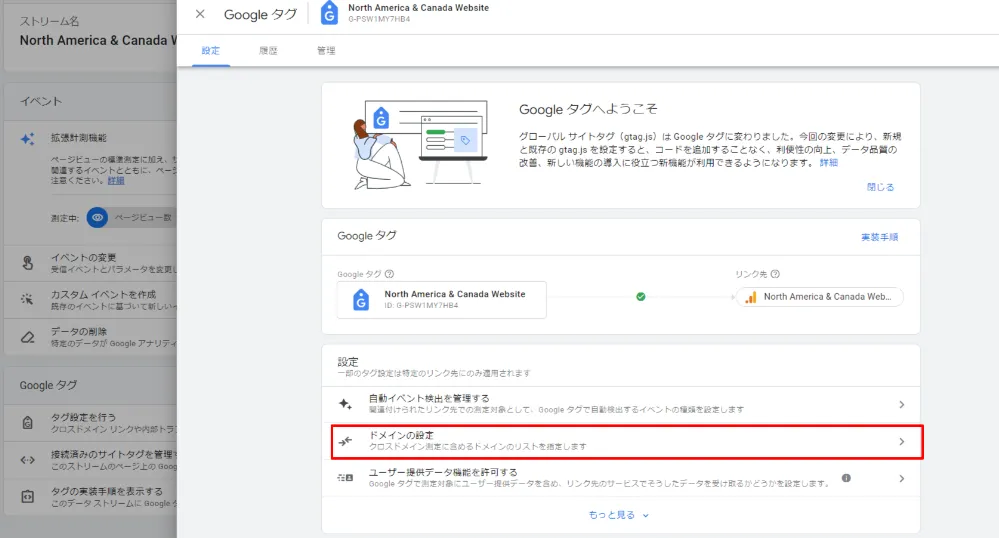Expand more settings with もっと見る
Viewport: 999px width, 538px height.
tap(619, 515)
